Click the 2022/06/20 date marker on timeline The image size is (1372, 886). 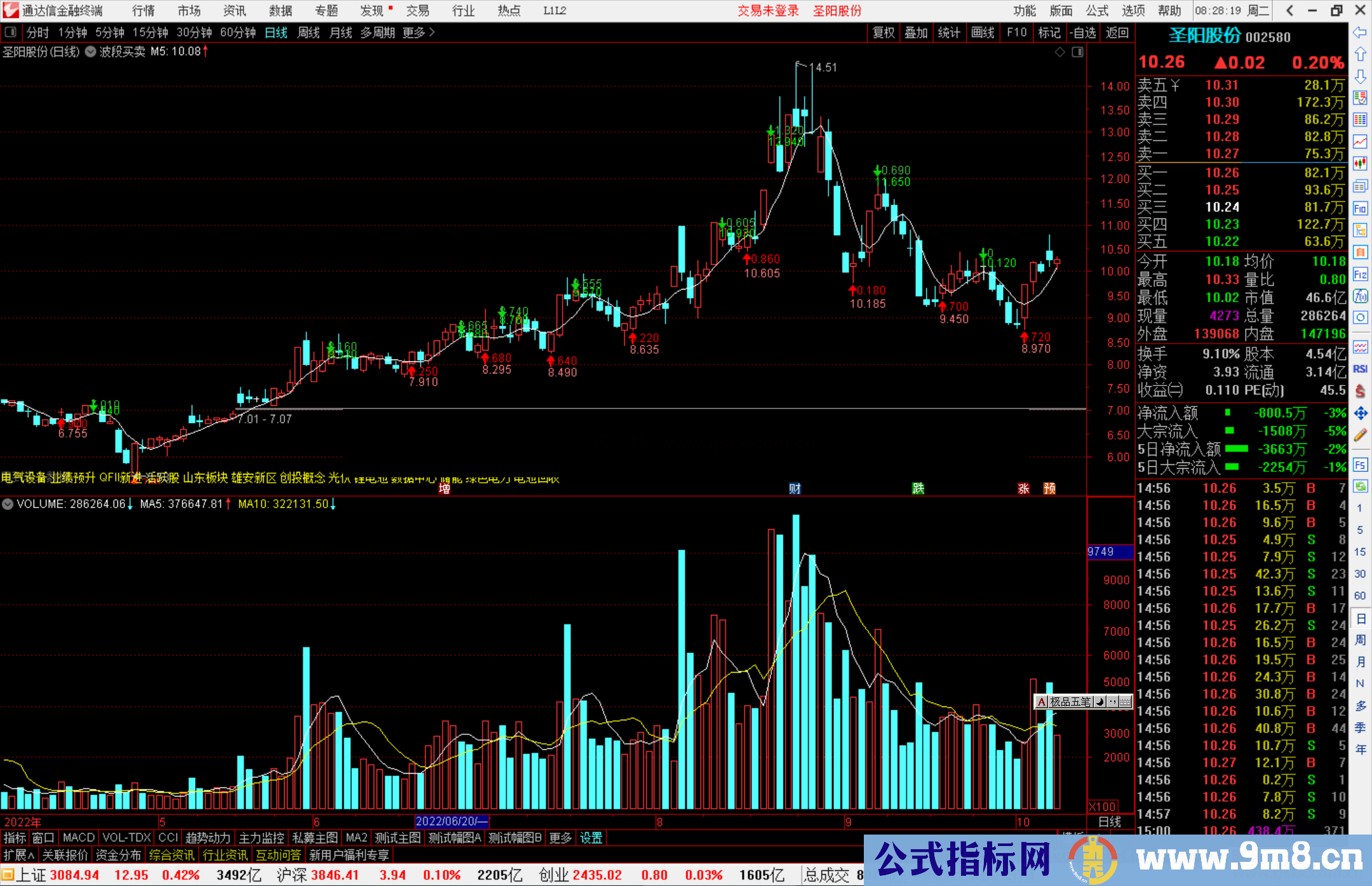click(451, 821)
